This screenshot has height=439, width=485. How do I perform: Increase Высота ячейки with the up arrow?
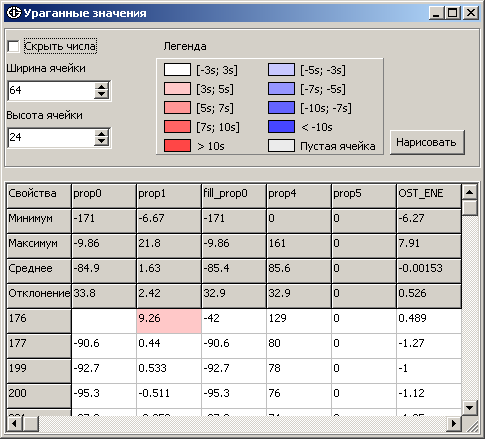101,133
